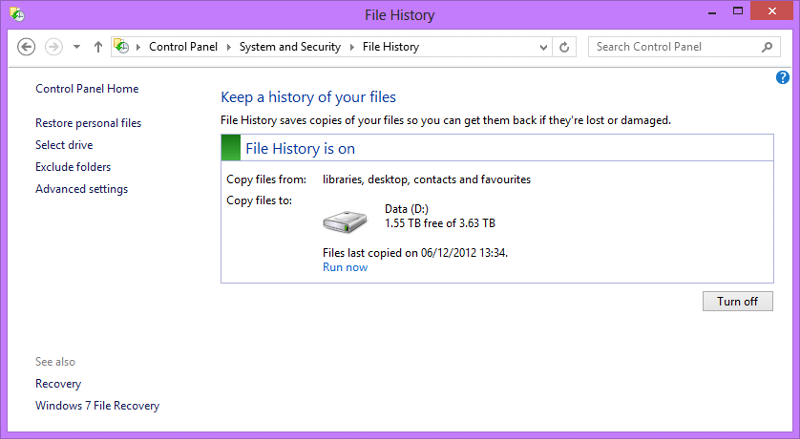Click the Forward navigation arrow

(54, 47)
